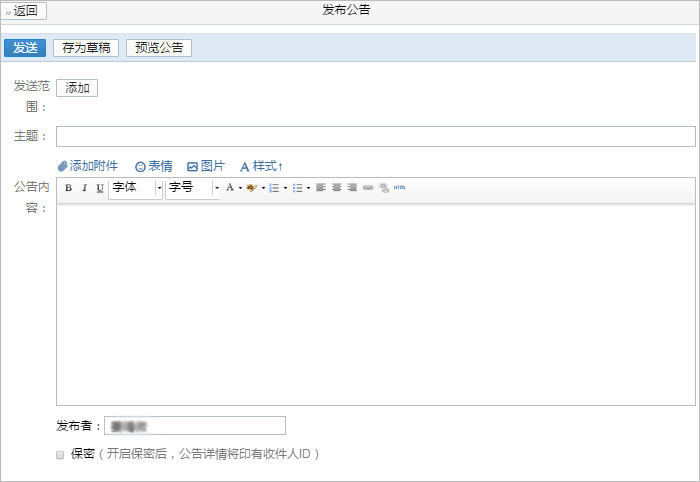This screenshot has width=700, height=482.
Task: Toggle italic formatting in editor toolbar
Action: tap(84, 188)
